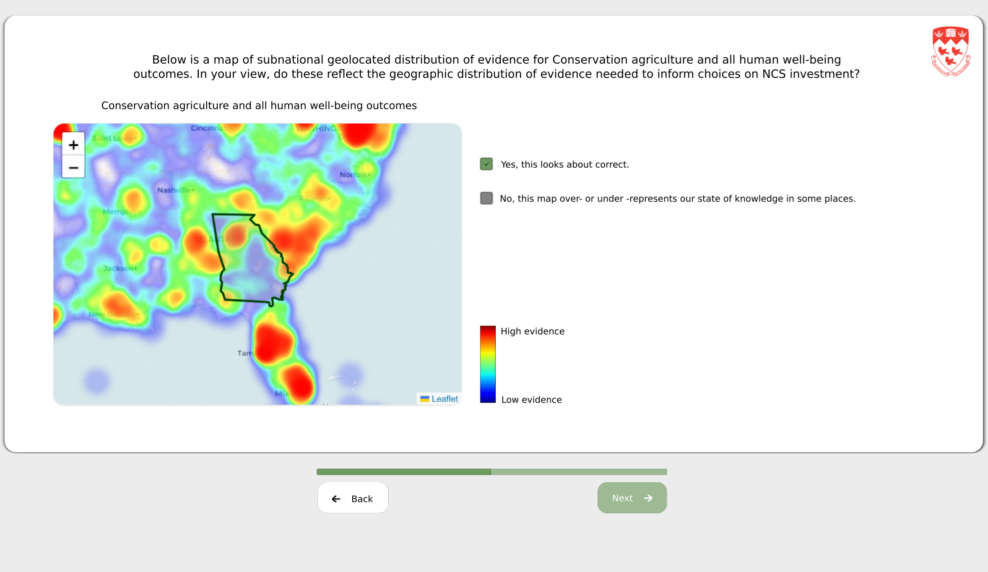988x572 pixels.
Task: Click the Back button text
Action: point(362,498)
